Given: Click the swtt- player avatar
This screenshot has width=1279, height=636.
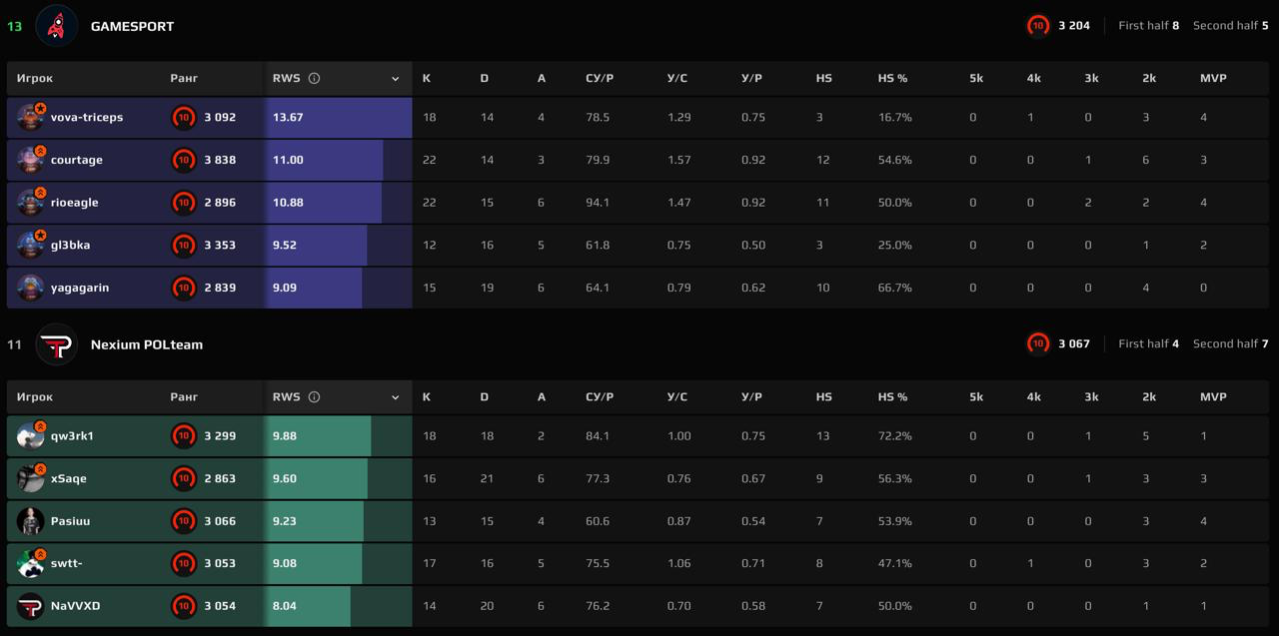Looking at the screenshot, I should [x=30, y=564].
